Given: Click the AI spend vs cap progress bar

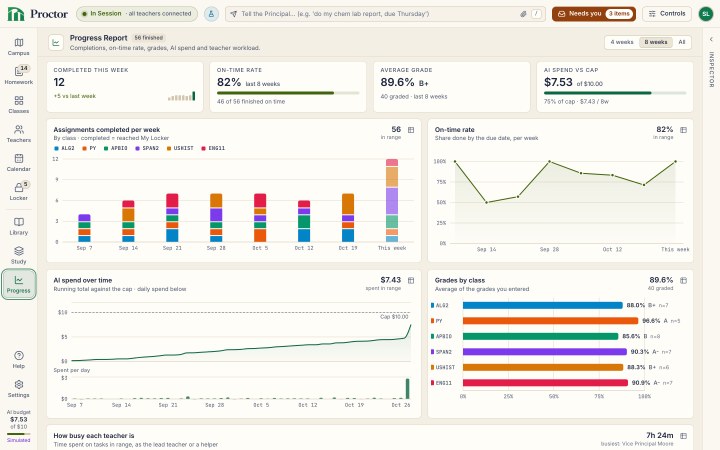Looking at the screenshot, I should (615, 93).
